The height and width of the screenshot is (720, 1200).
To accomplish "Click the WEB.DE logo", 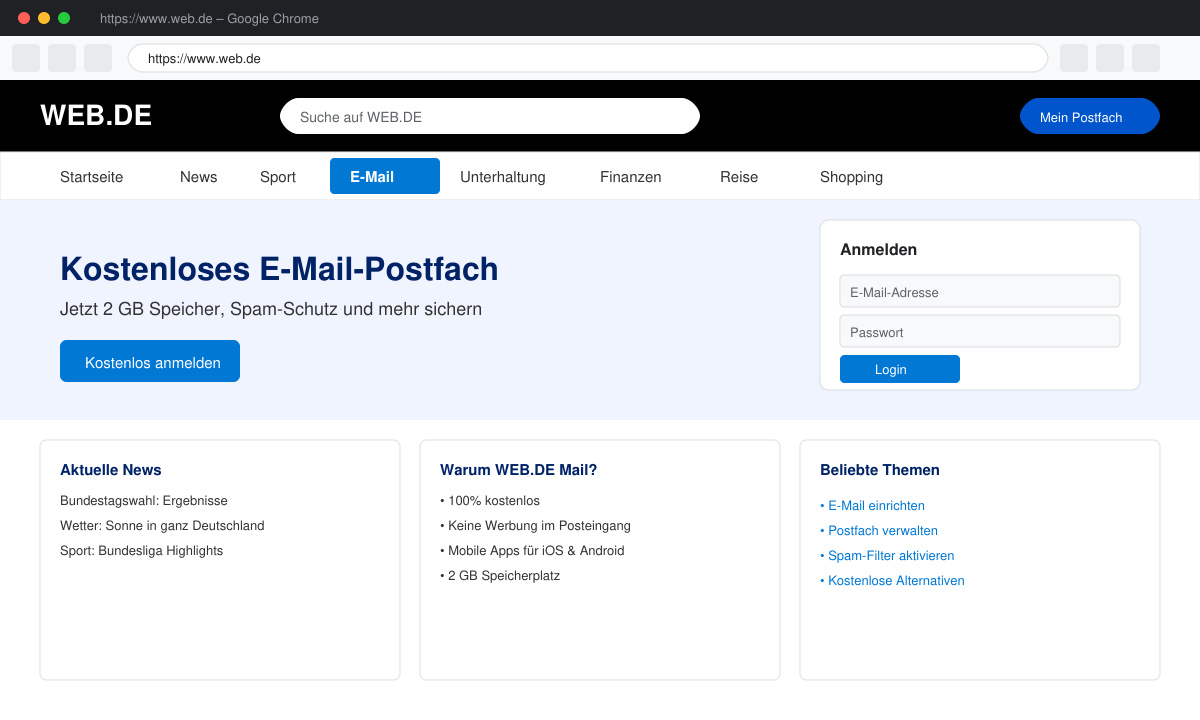I will tap(96, 116).
